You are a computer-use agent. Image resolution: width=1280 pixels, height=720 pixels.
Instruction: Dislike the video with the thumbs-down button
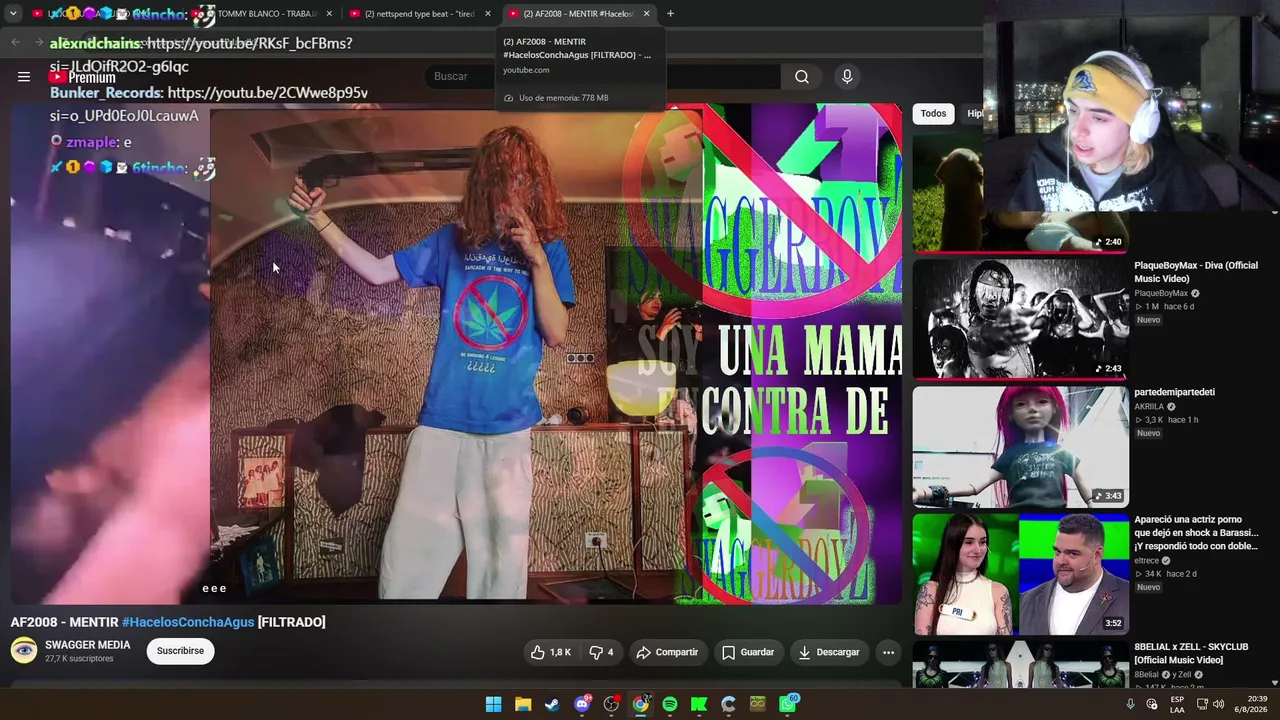coord(601,652)
